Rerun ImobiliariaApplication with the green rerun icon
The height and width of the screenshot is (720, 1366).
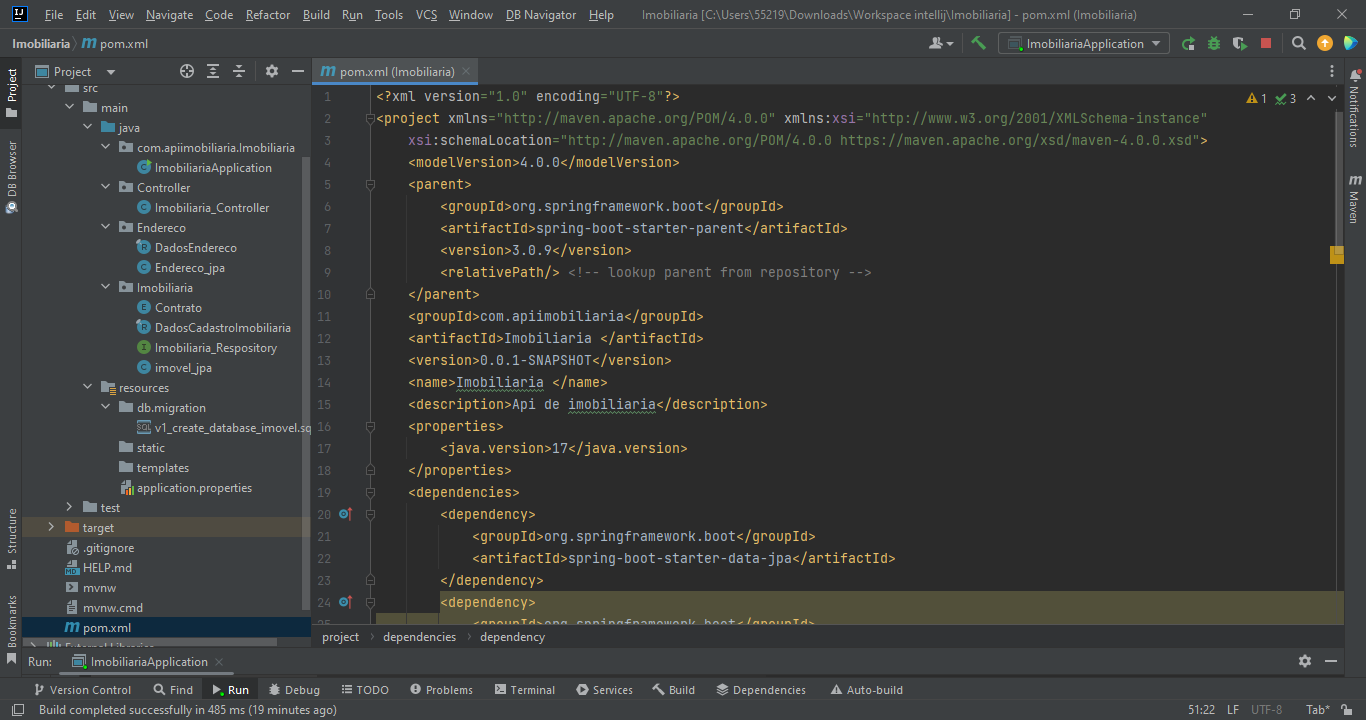(x=1188, y=43)
